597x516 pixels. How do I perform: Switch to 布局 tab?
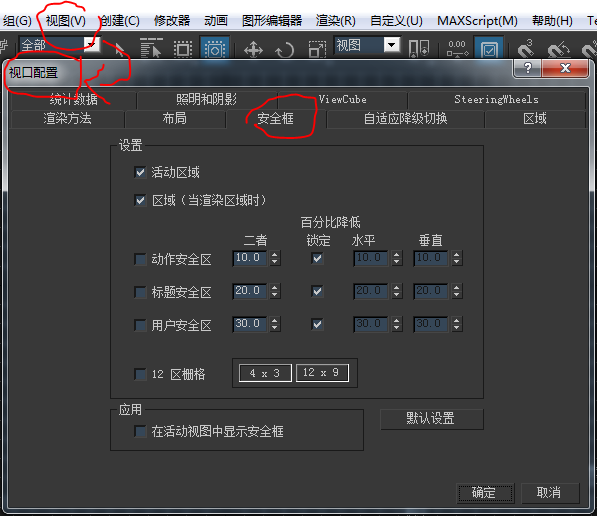175,118
